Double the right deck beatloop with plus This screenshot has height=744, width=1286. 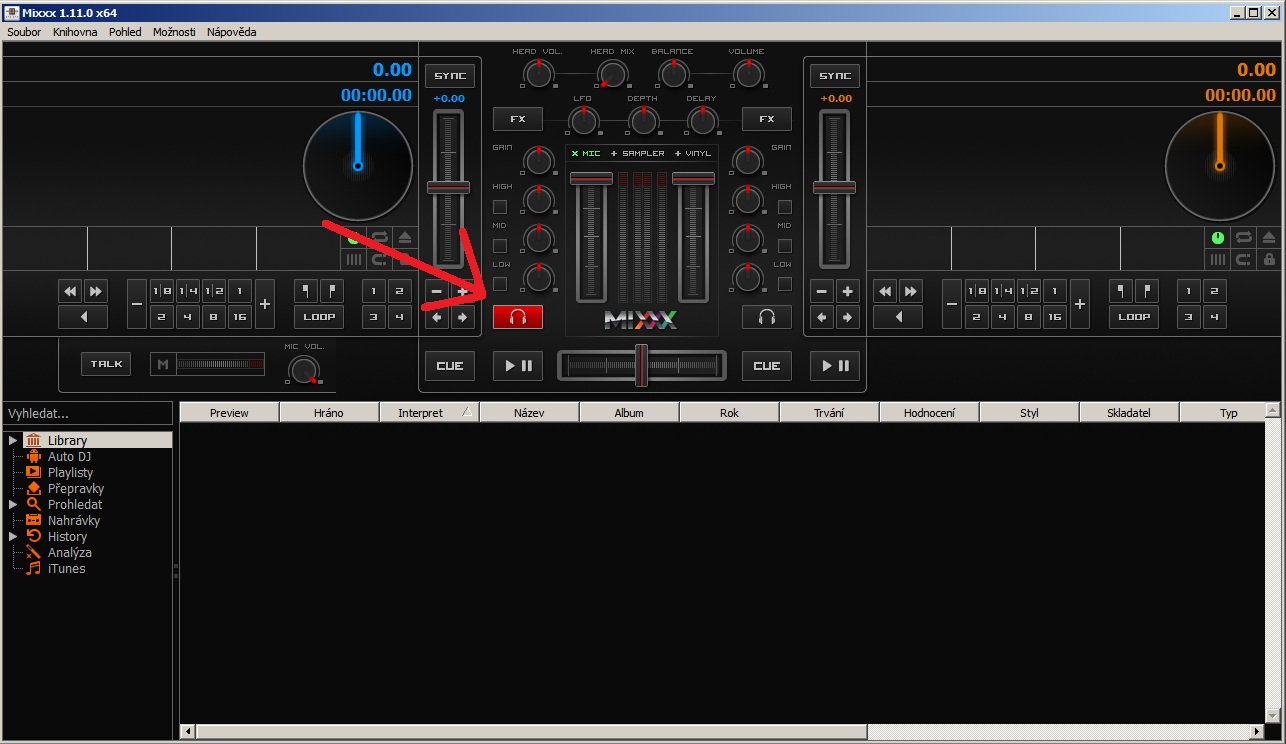tap(1080, 304)
